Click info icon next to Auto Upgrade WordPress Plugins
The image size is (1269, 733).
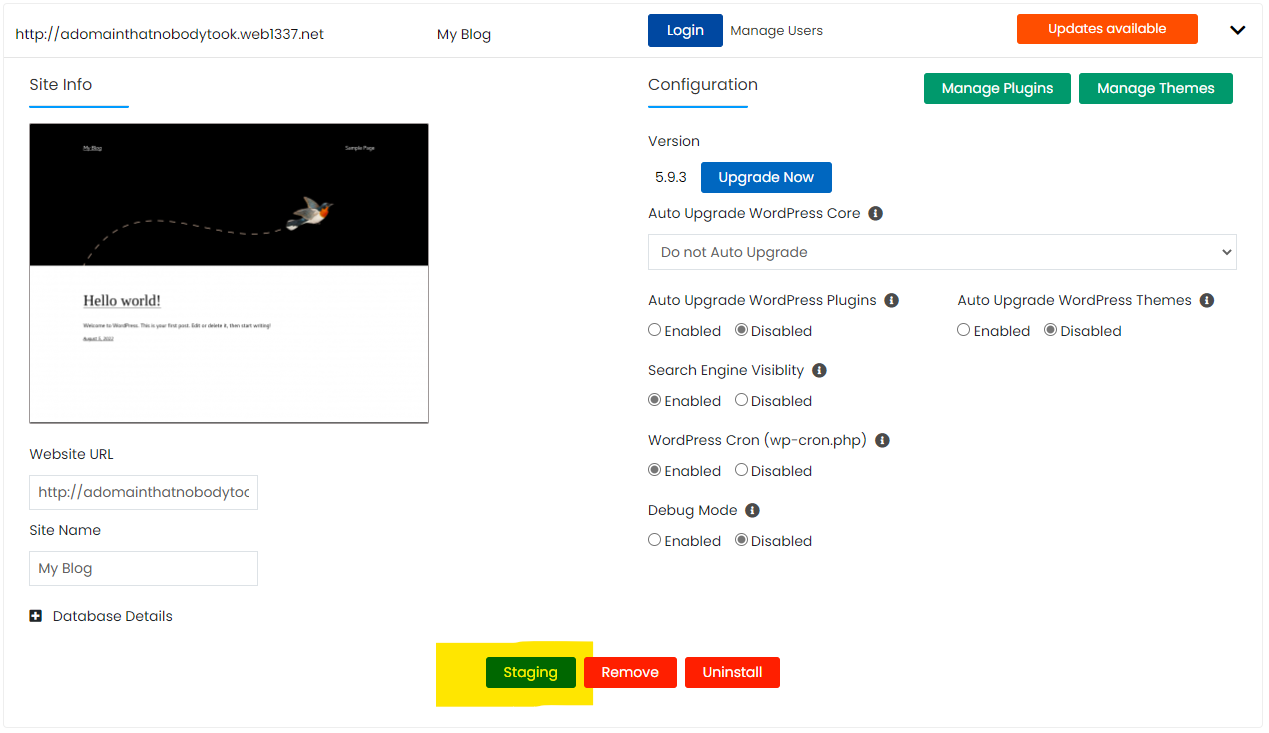coord(892,301)
